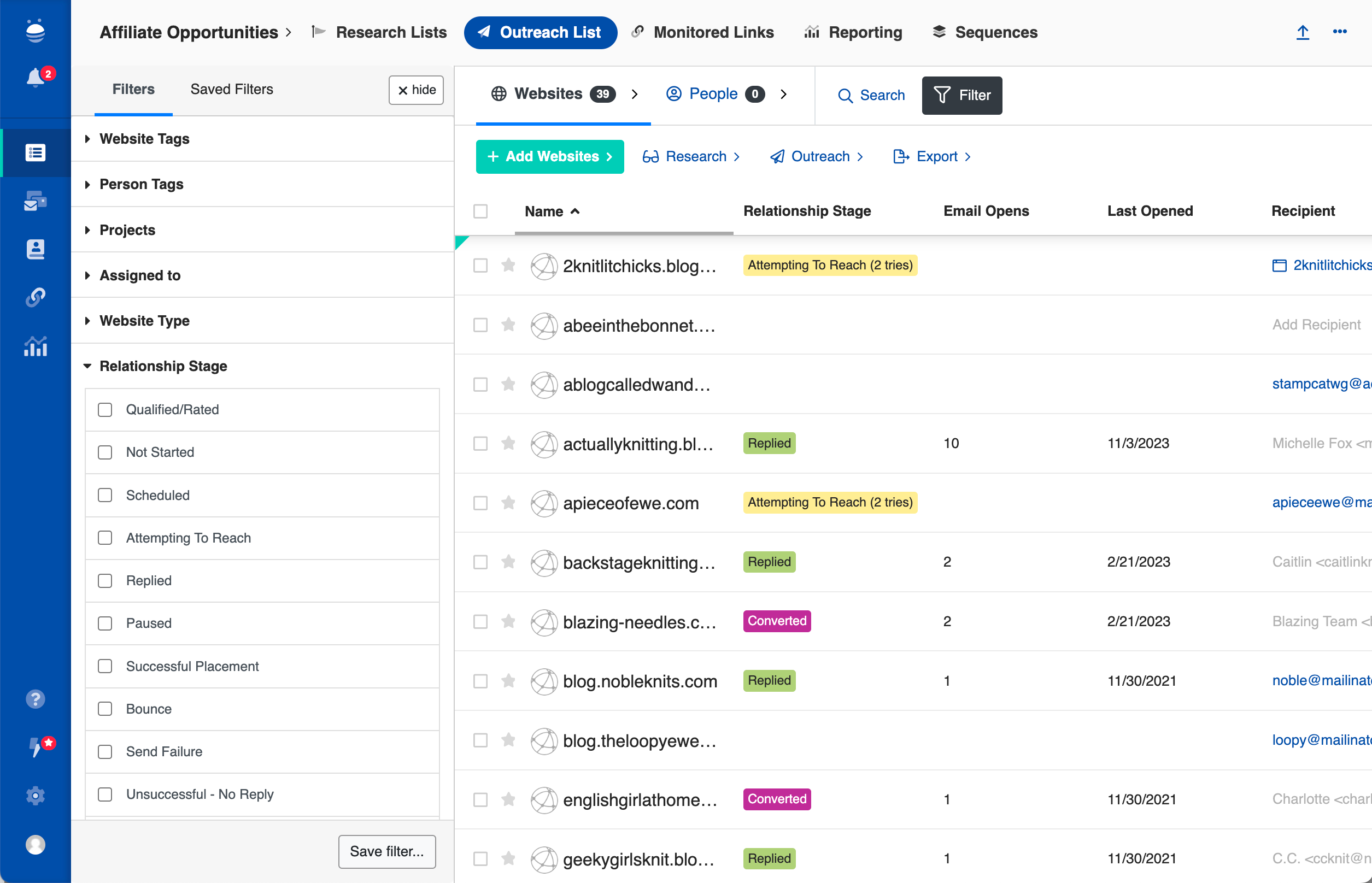Enable the Bounce filter checkbox
Viewport: 1372px width, 883px height.
pos(105,709)
